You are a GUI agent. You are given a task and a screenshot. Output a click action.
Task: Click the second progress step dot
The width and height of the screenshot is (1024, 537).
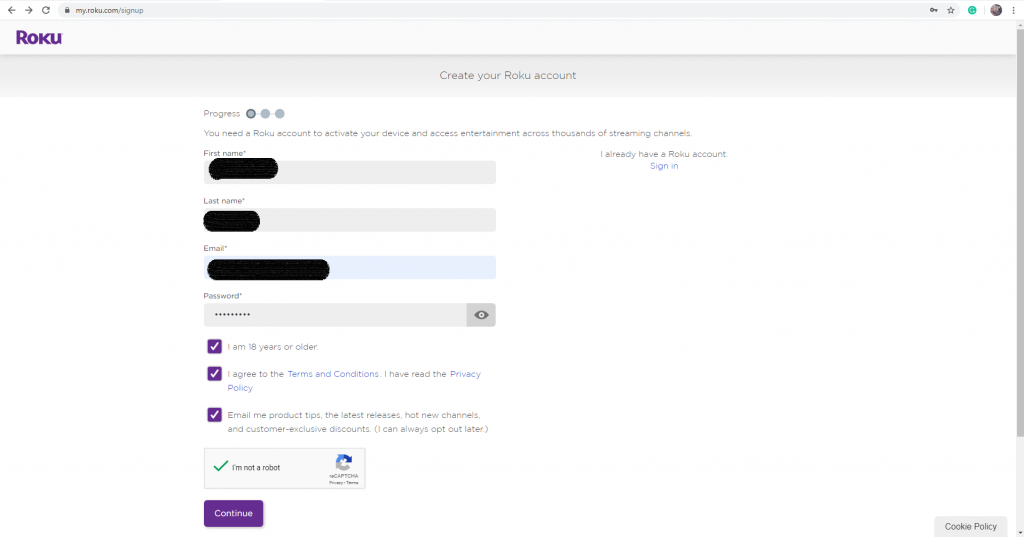(x=265, y=114)
